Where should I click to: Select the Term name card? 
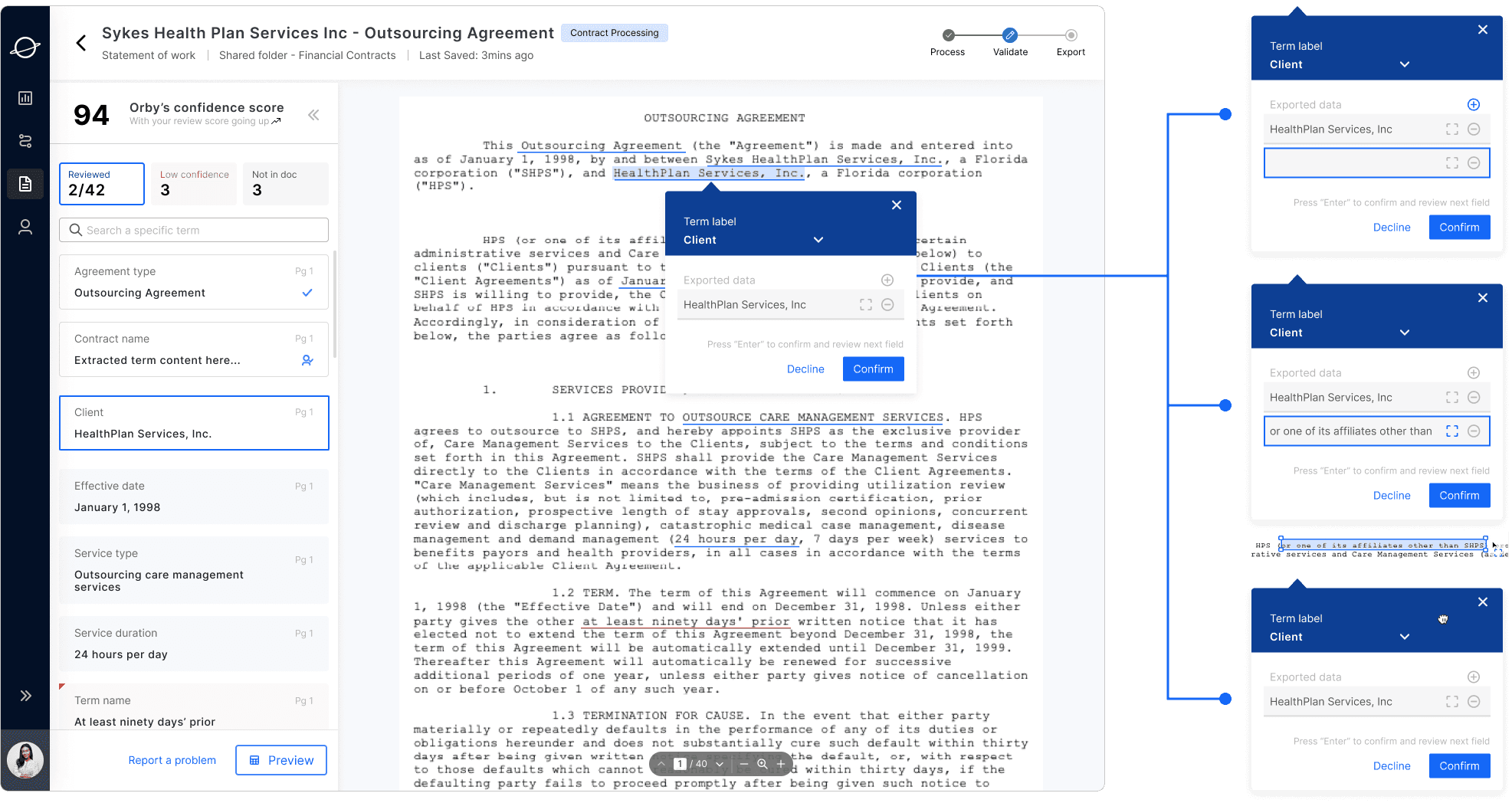coord(194,708)
